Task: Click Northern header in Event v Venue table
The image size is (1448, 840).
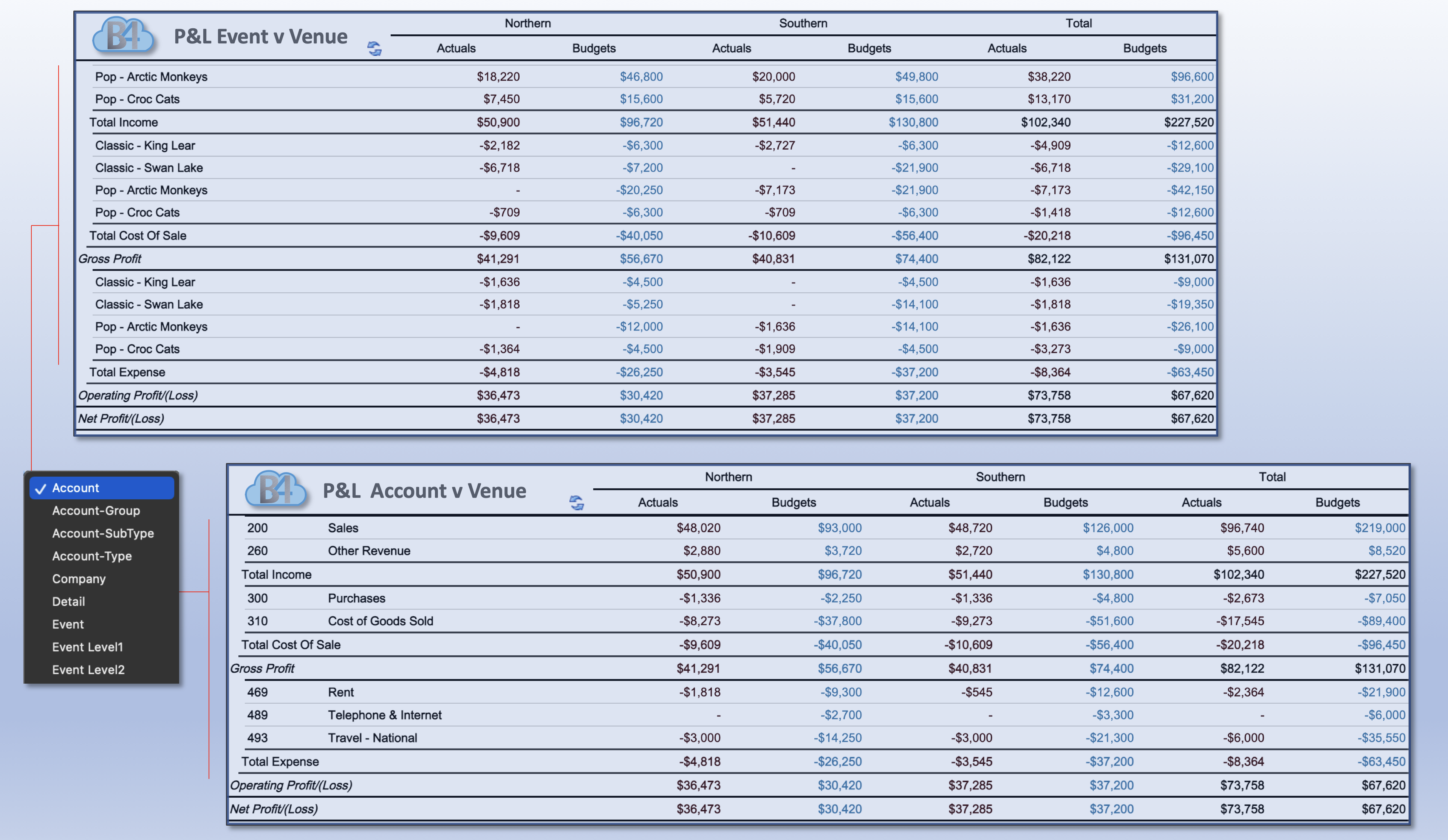Action: click(x=528, y=23)
